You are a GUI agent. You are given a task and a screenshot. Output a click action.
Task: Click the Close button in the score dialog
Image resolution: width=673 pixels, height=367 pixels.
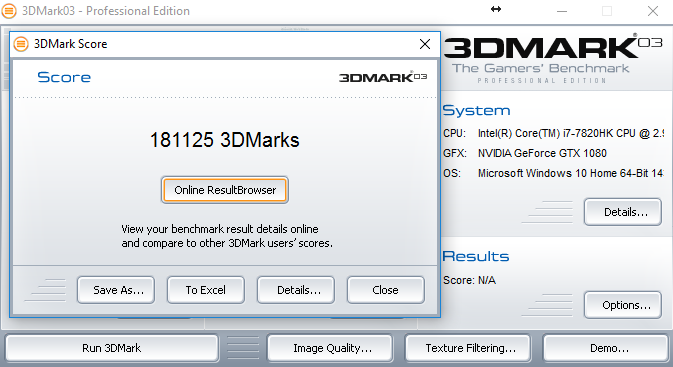point(385,290)
